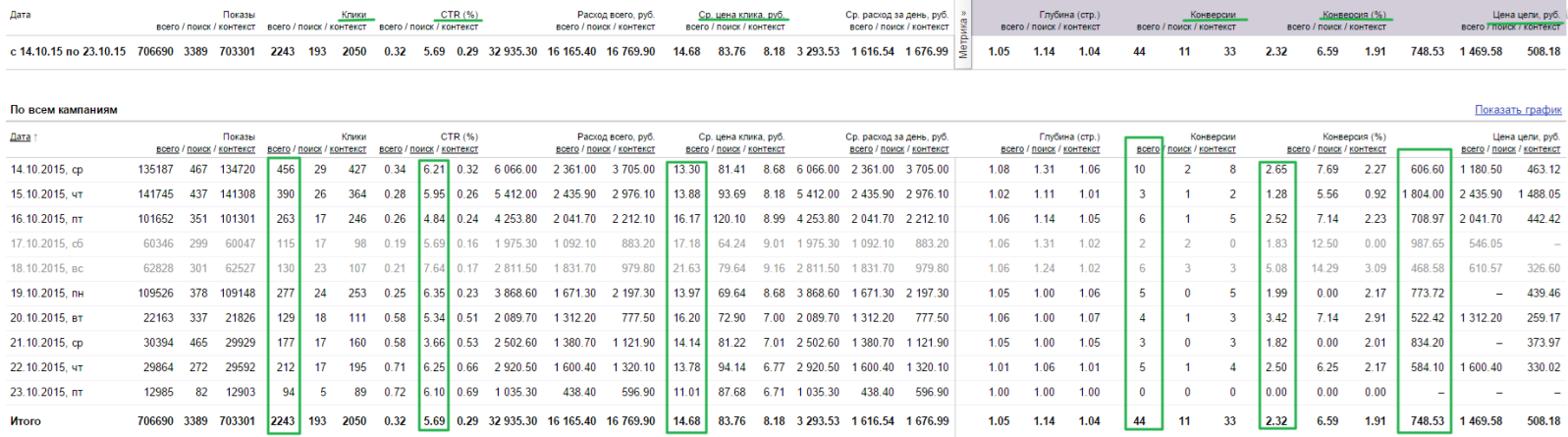Click impressions value 135187
The image size is (1568, 437).
tap(156, 170)
